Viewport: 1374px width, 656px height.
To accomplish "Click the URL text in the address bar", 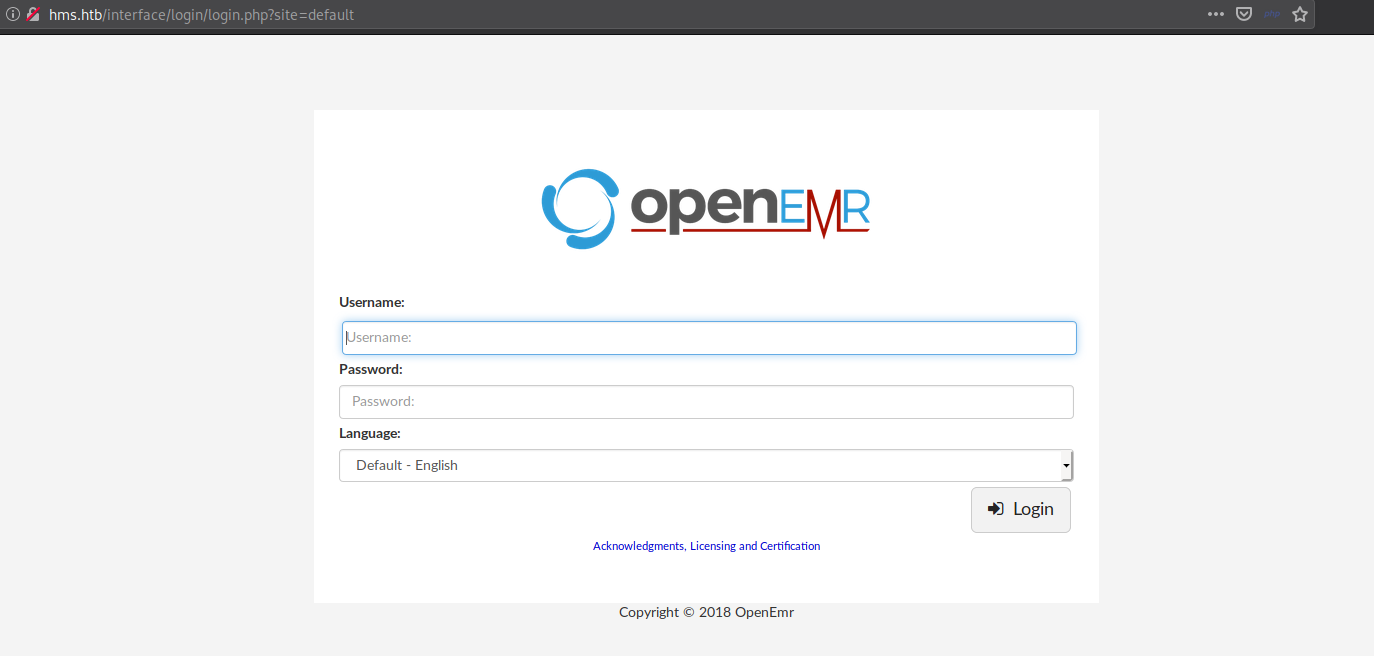I will click(201, 15).
